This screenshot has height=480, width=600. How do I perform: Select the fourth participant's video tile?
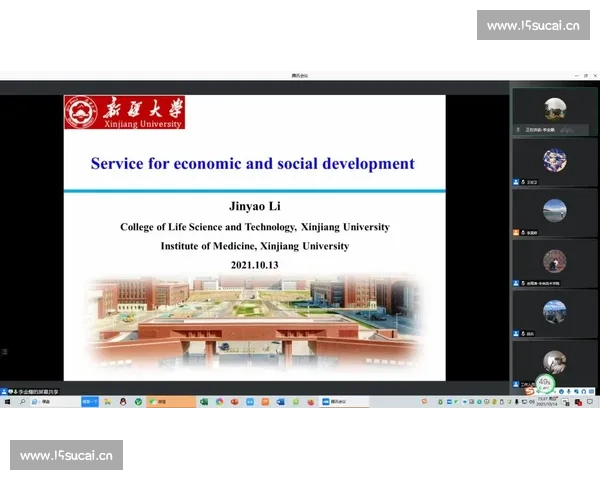pyautogui.click(x=554, y=263)
